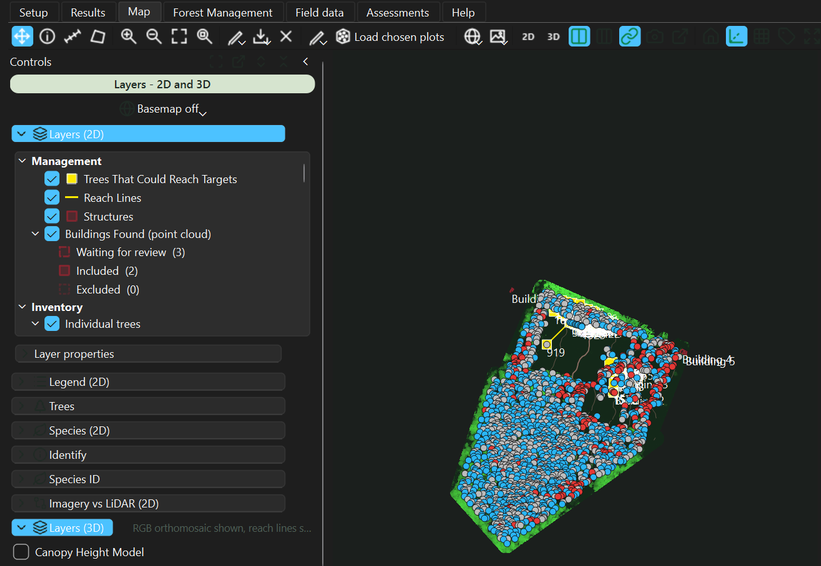821x566 pixels.
Task: Click the dimmed three-column view icon
Action: tap(604, 37)
